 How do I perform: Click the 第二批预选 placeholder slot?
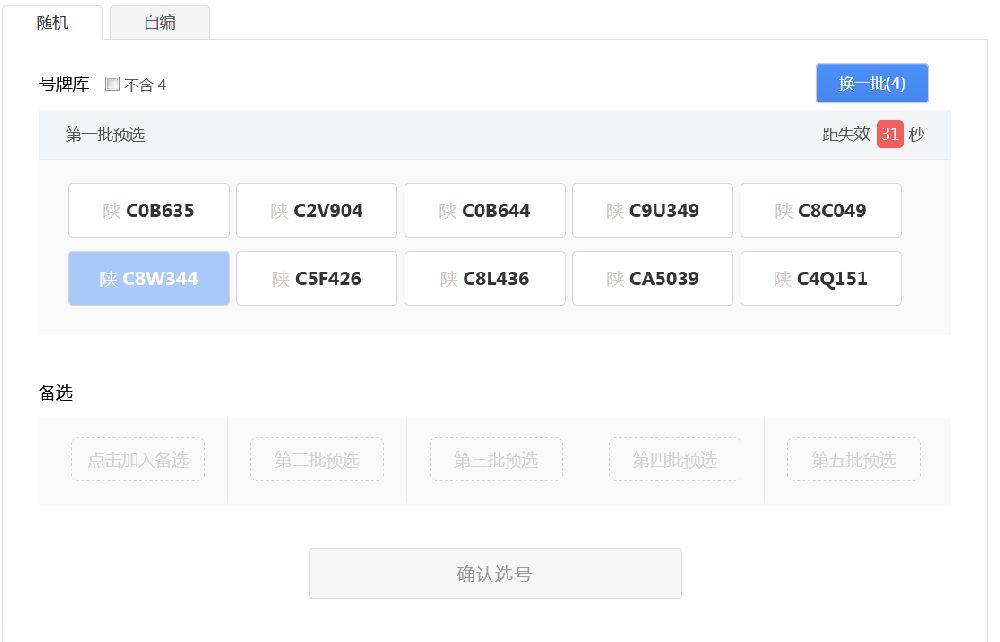click(317, 460)
